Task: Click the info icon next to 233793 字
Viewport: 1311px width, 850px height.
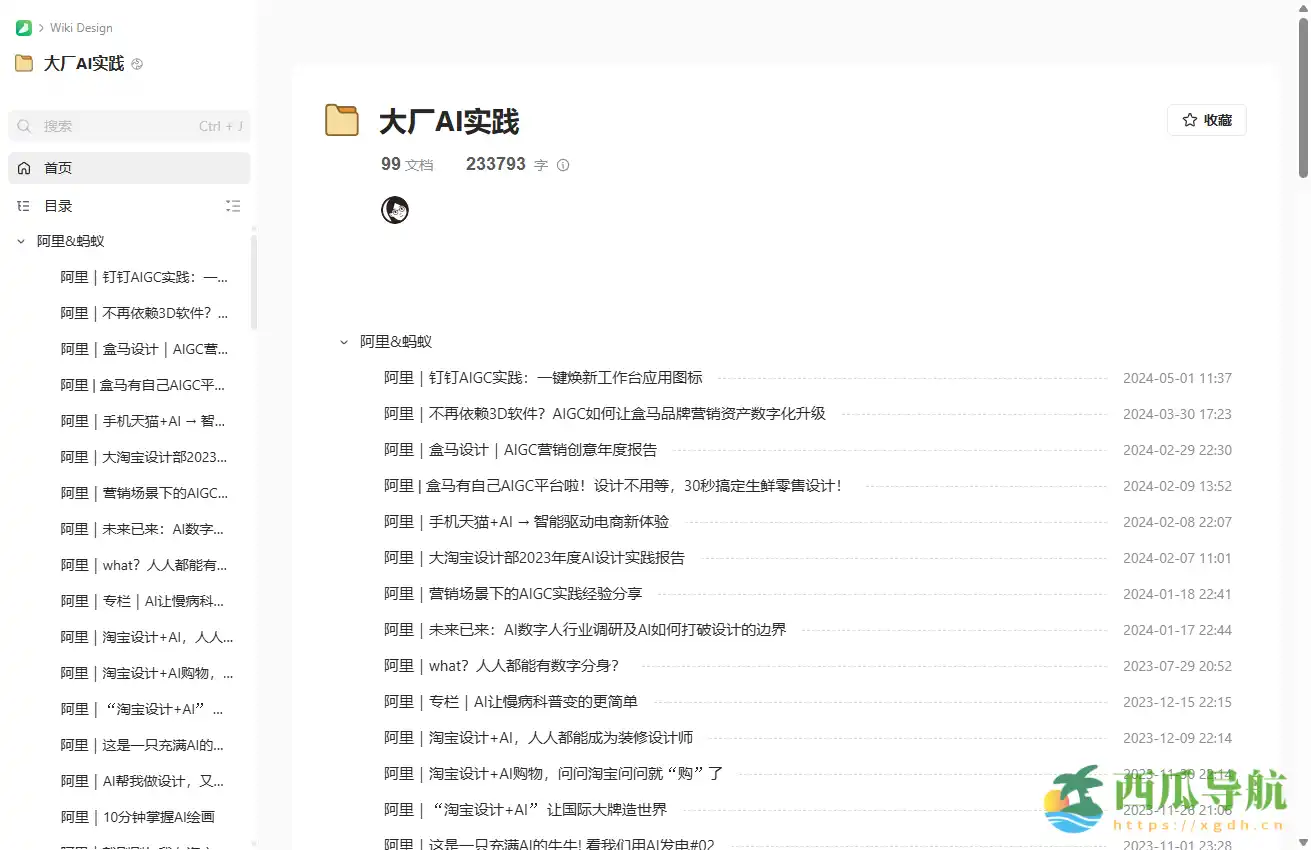Action: 562,165
